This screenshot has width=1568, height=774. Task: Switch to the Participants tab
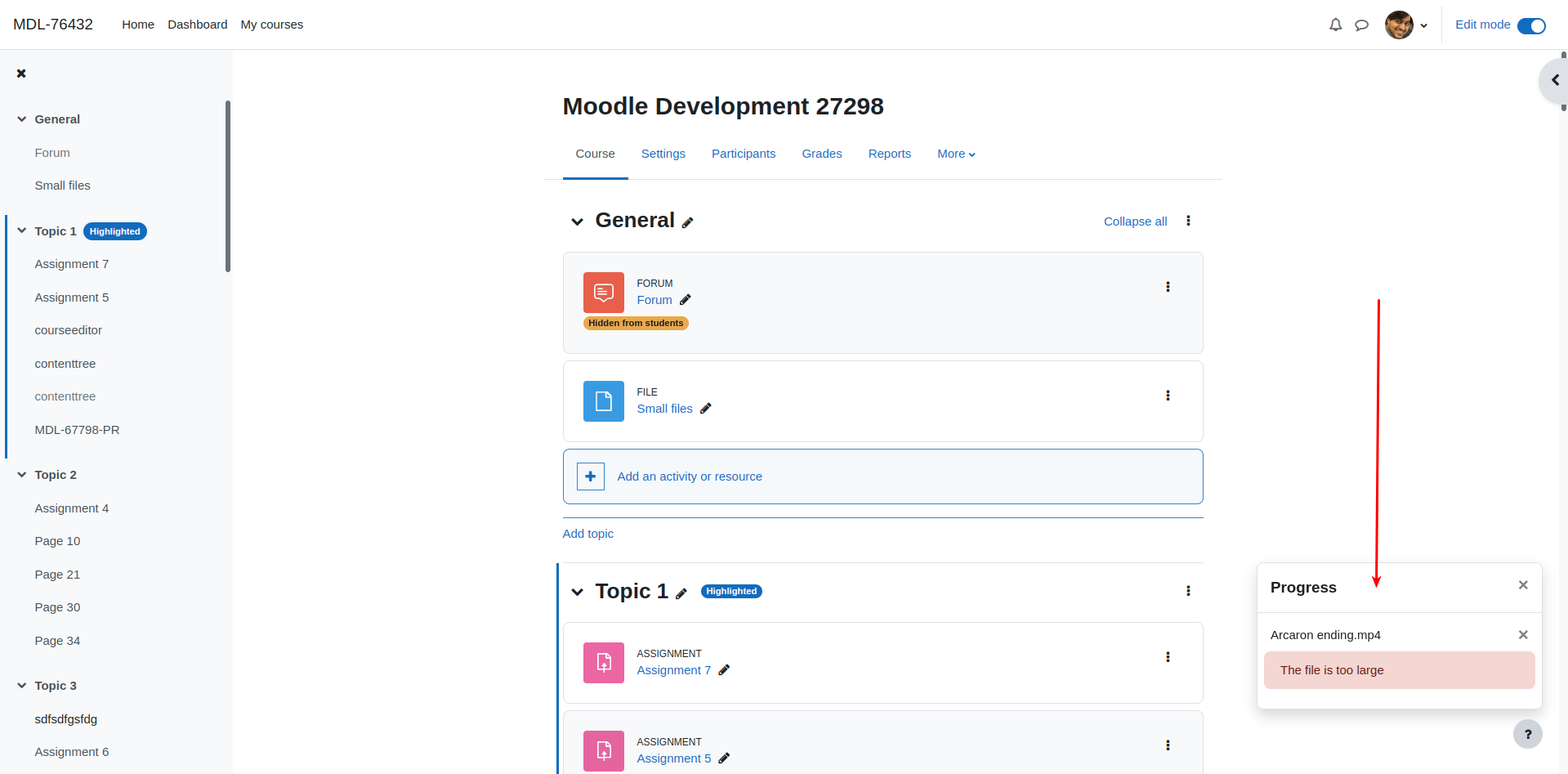[x=744, y=154]
